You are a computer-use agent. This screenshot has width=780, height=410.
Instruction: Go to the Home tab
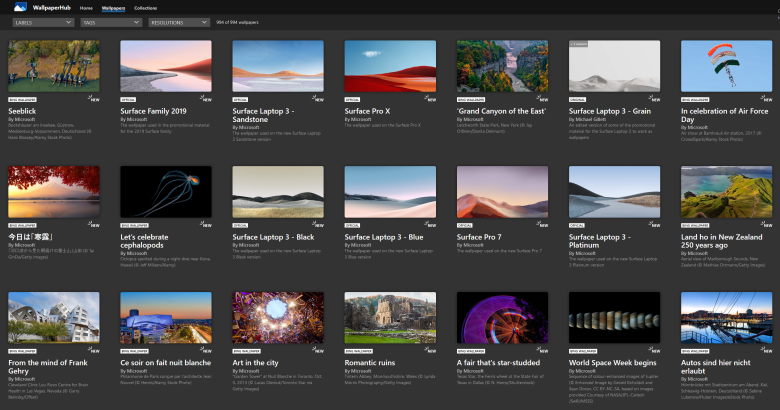tap(86, 7)
